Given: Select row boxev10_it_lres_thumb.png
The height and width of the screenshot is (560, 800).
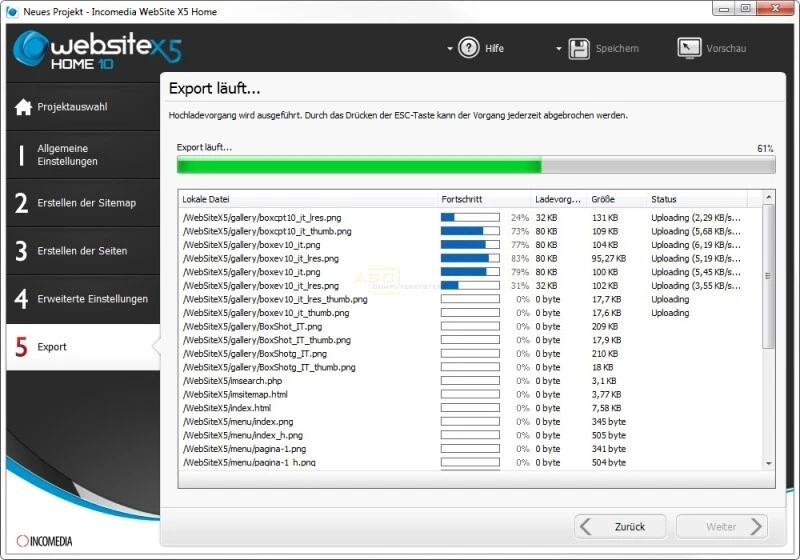Looking at the screenshot, I should point(470,299).
